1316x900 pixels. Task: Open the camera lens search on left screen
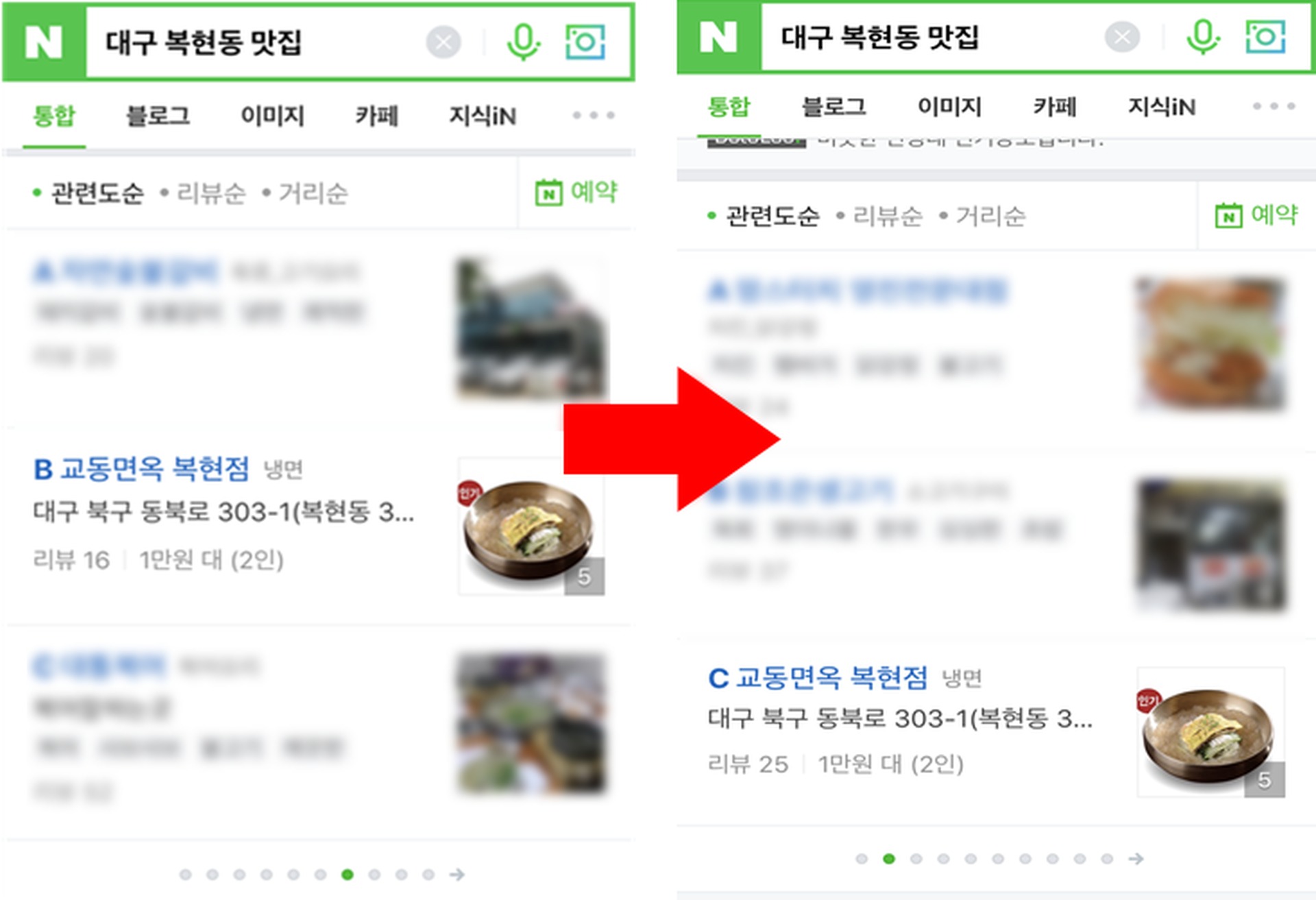[x=585, y=42]
